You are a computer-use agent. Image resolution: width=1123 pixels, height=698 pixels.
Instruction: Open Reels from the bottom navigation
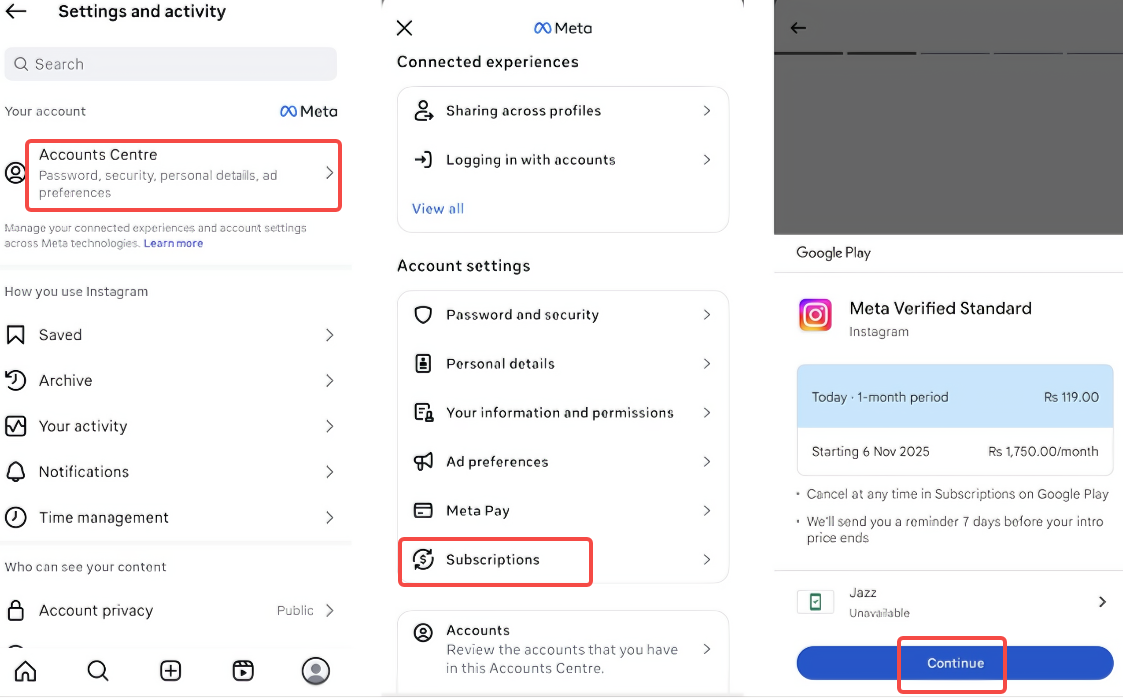(x=243, y=671)
